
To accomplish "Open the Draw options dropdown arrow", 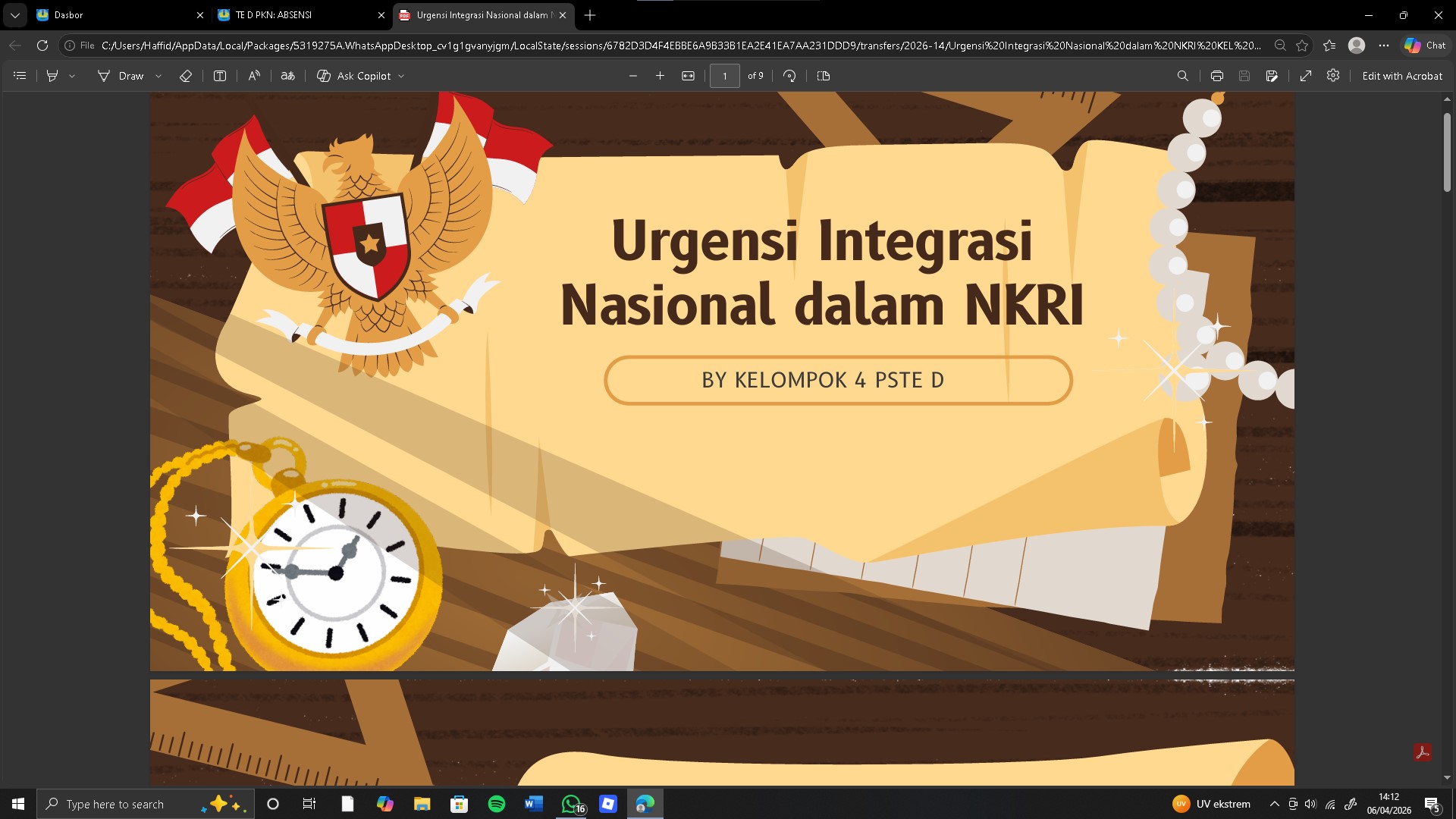I will [x=158, y=76].
